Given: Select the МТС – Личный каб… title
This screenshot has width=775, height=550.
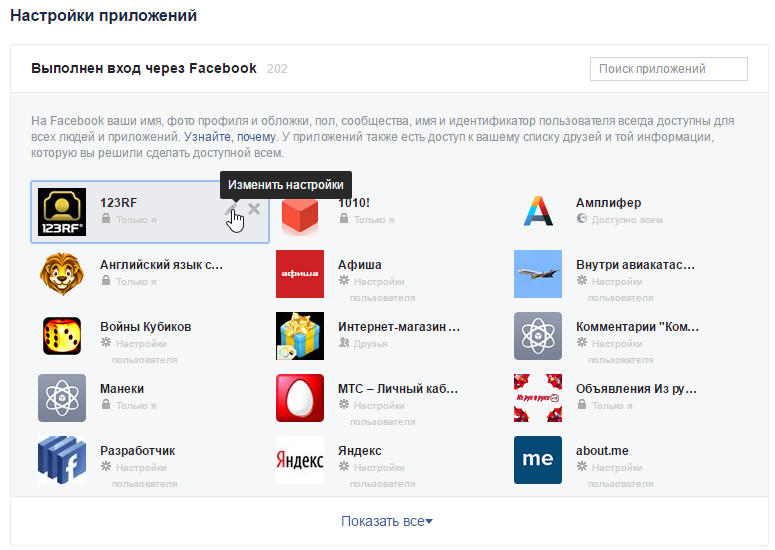Looking at the screenshot, I should point(398,389).
